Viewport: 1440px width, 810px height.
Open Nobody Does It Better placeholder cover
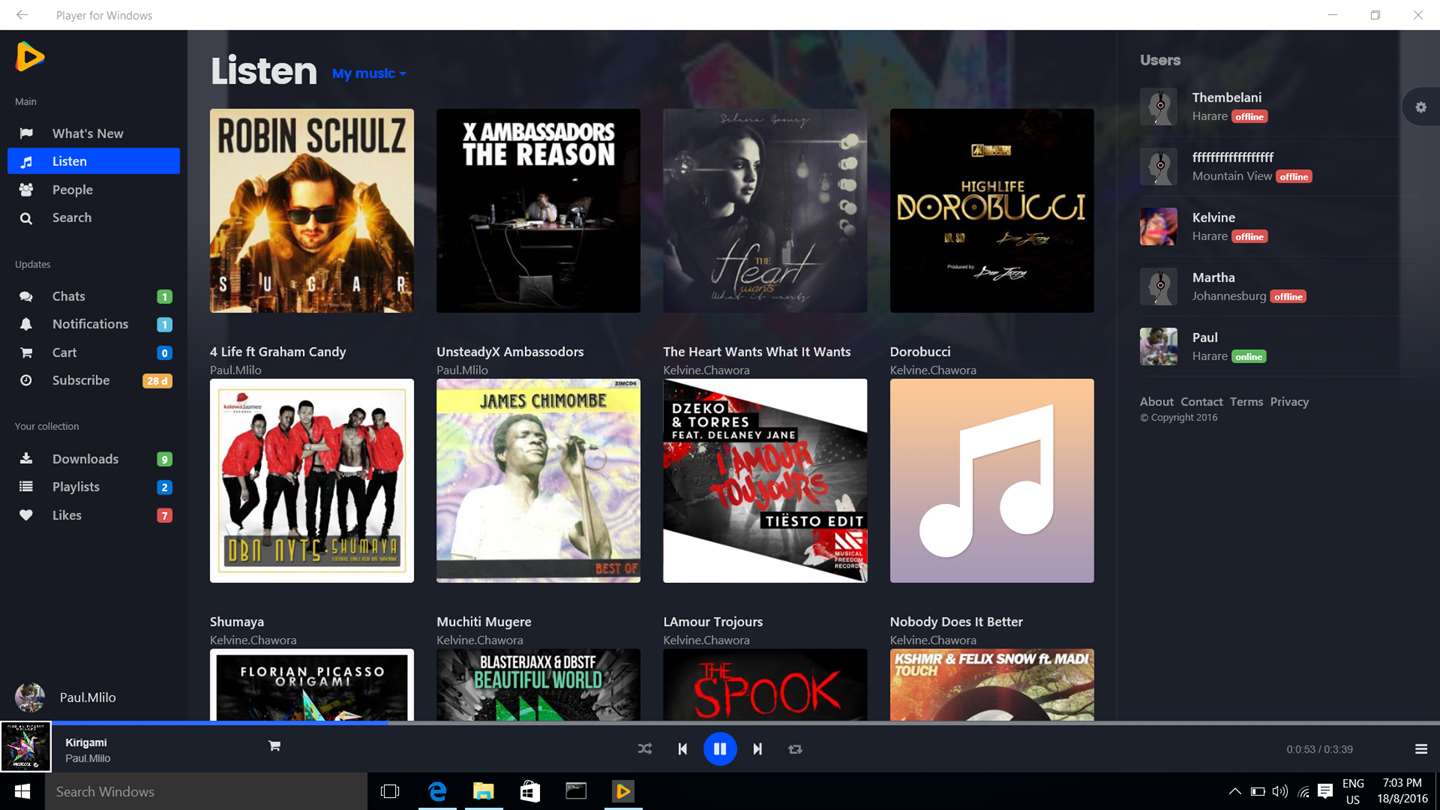pos(992,481)
